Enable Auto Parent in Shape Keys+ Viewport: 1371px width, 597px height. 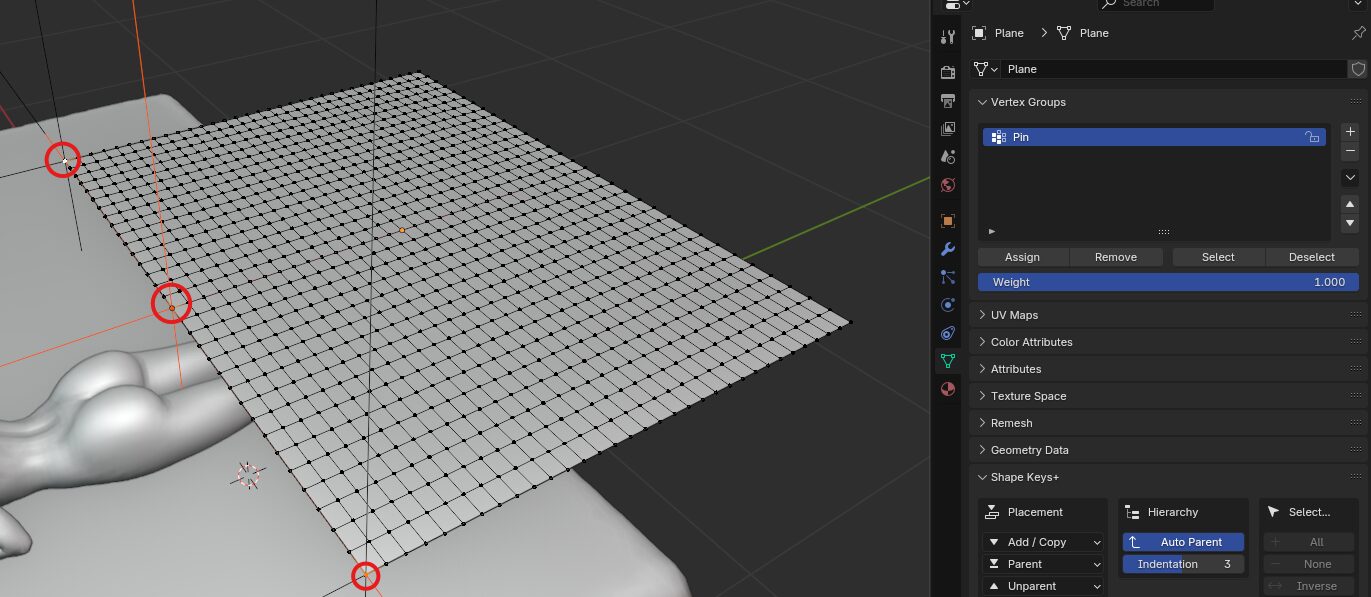[1183, 542]
